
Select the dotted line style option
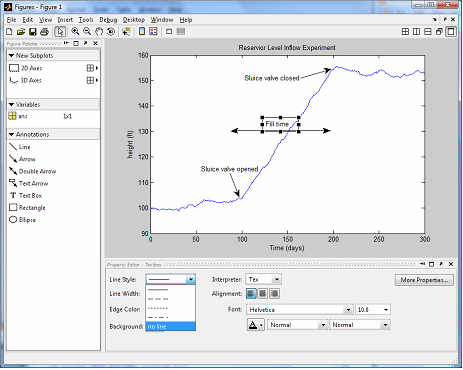point(171,308)
